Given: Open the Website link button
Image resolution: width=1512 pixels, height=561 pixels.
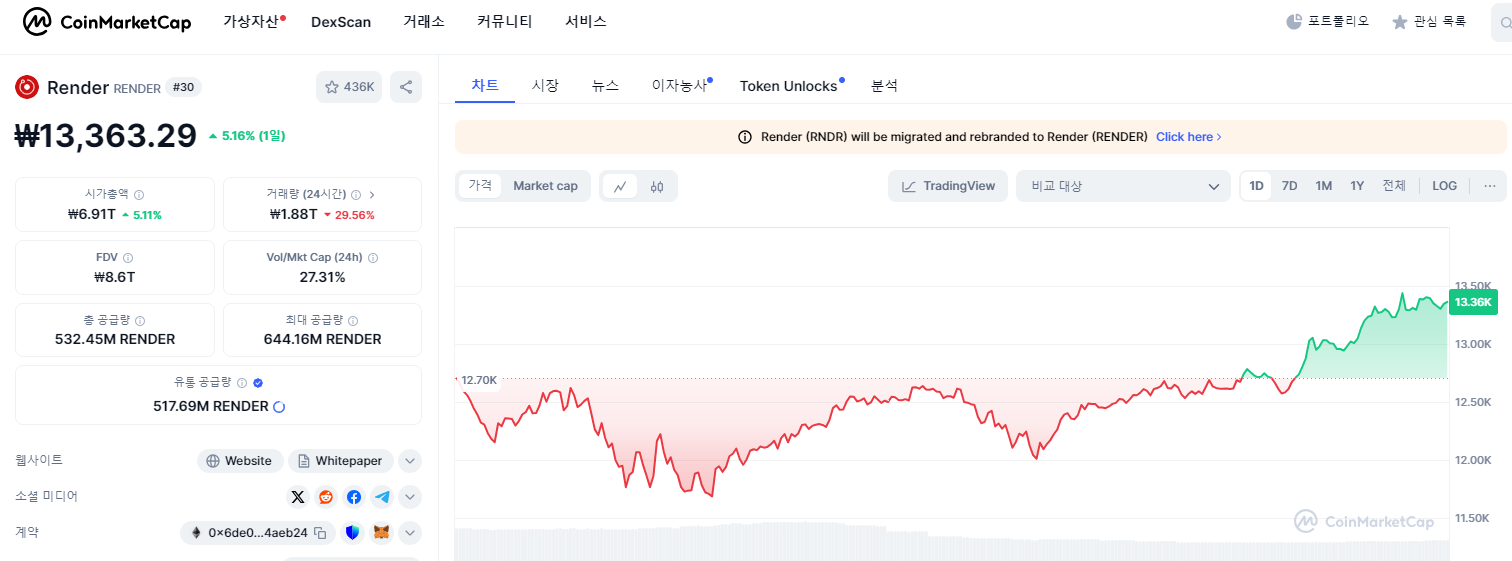Looking at the screenshot, I should 240,461.
